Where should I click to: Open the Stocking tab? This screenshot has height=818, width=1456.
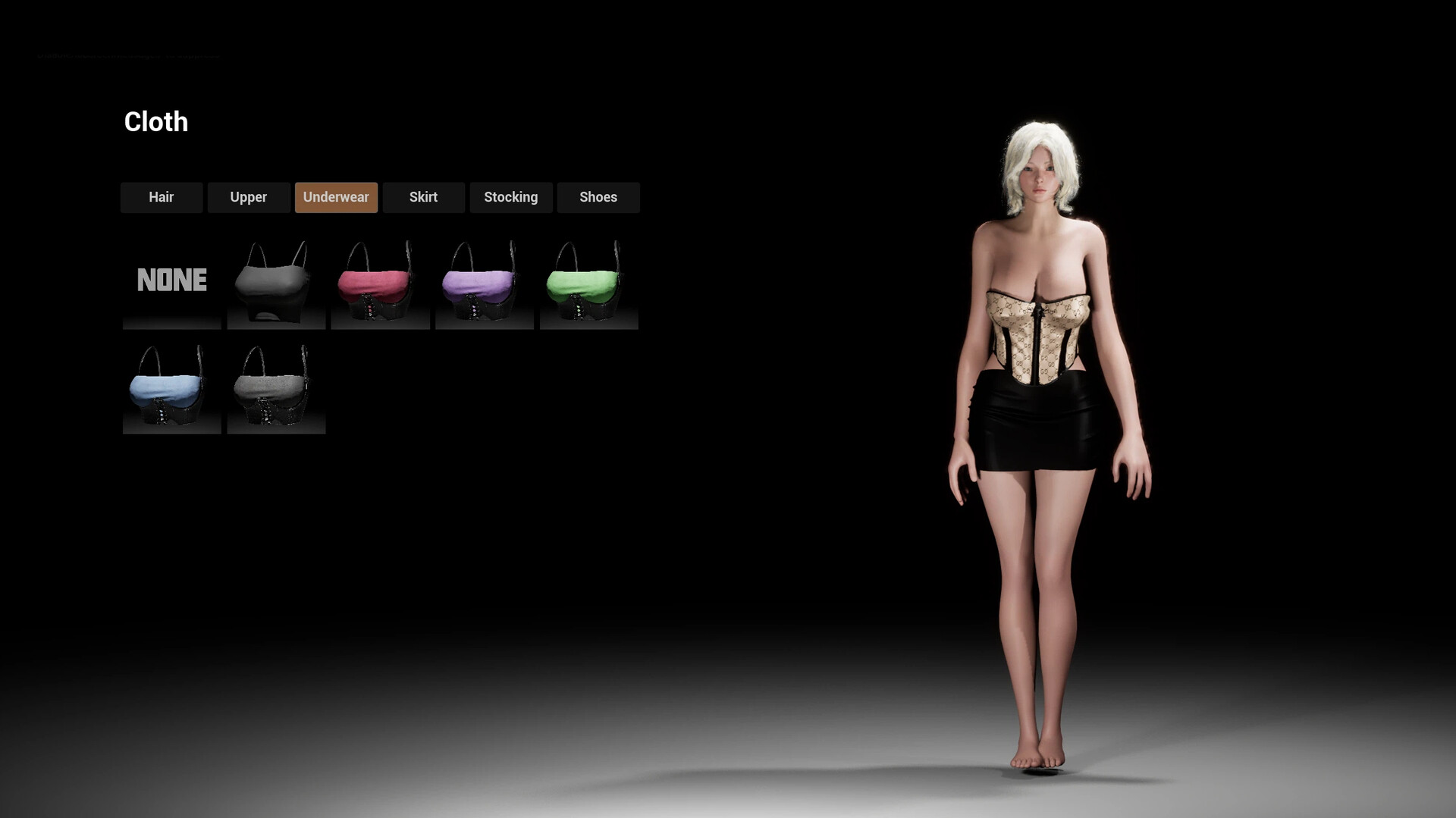point(510,197)
